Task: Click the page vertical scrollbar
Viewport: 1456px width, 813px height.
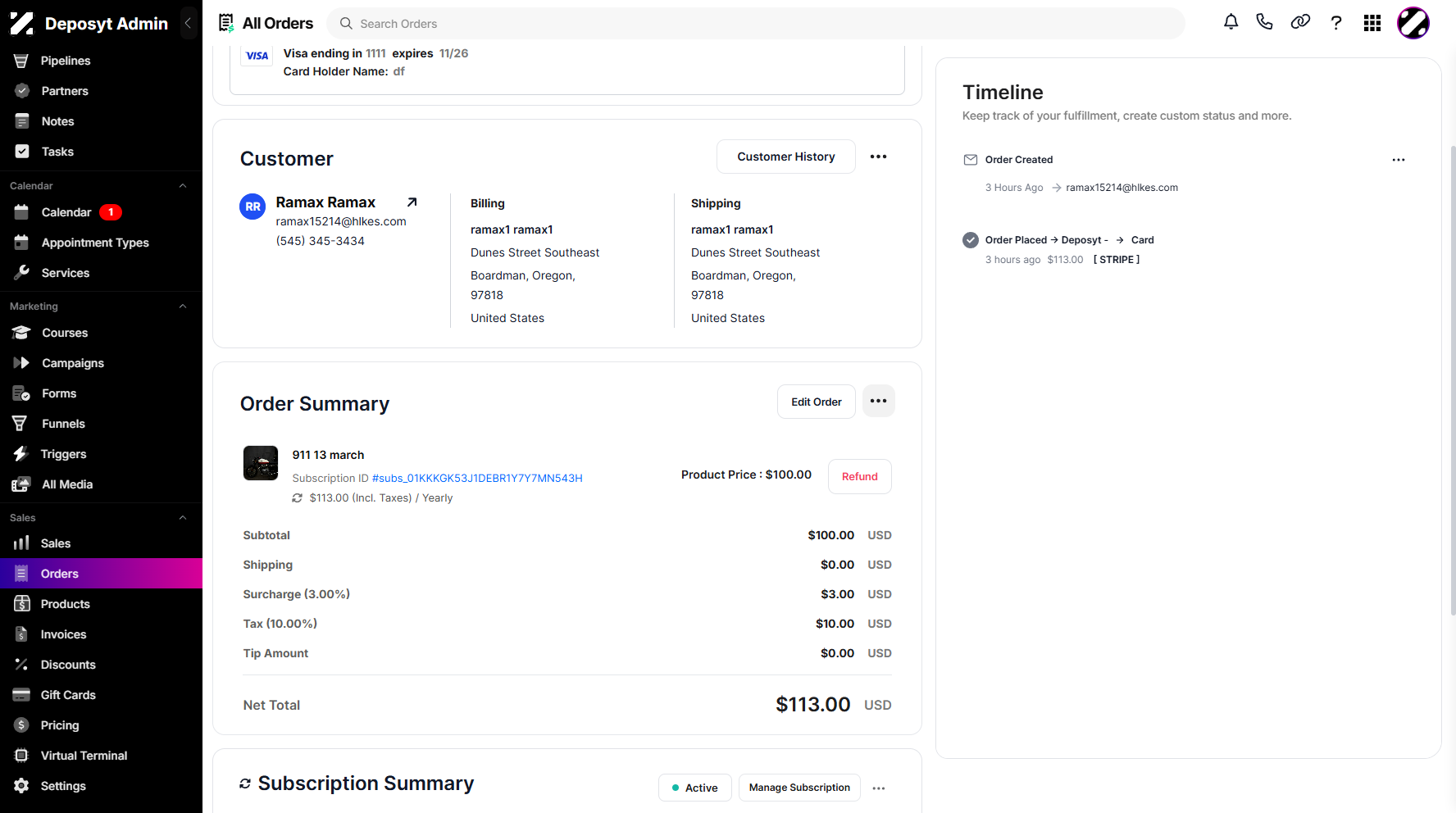Action: coord(1453,381)
